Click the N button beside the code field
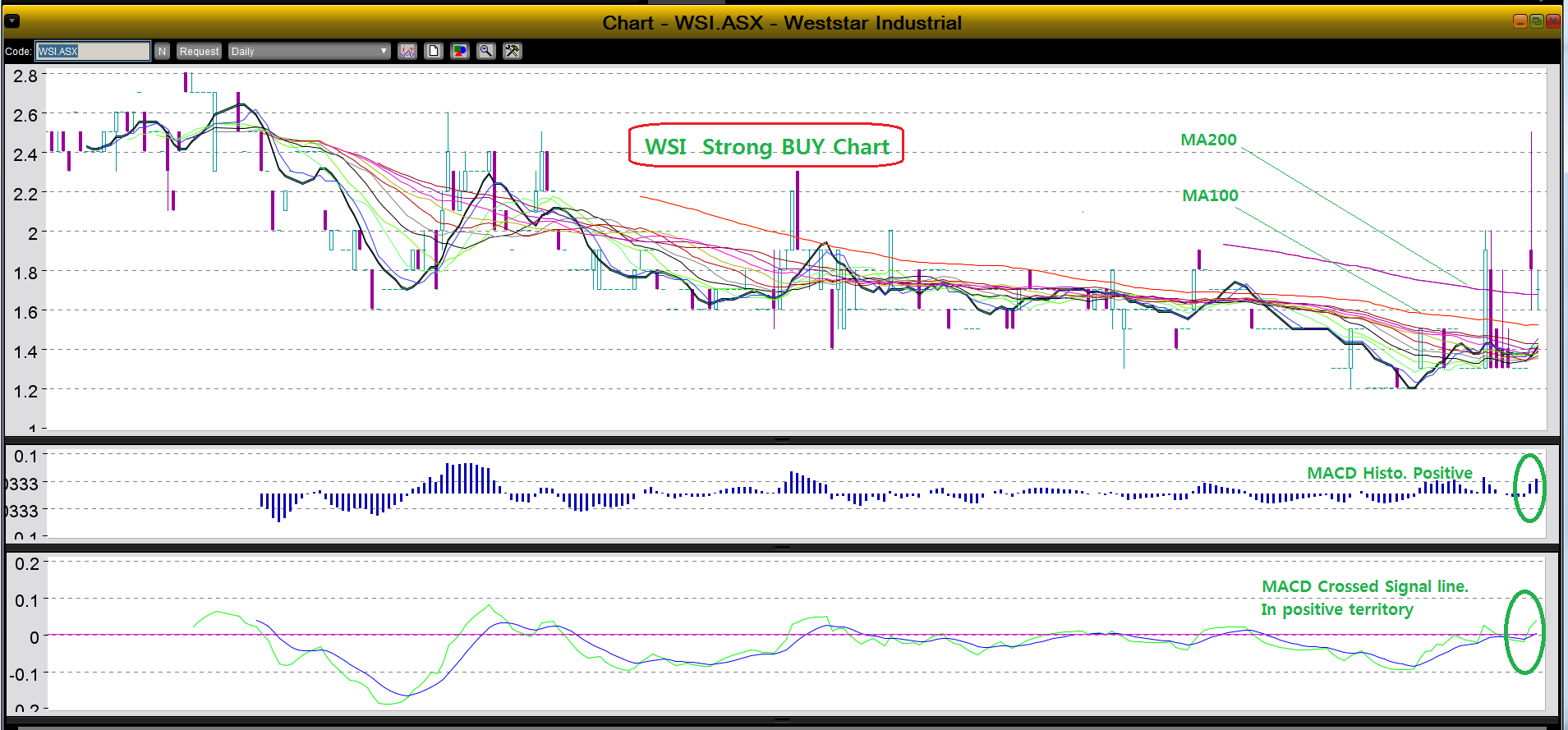1568x730 pixels. pyautogui.click(x=162, y=51)
